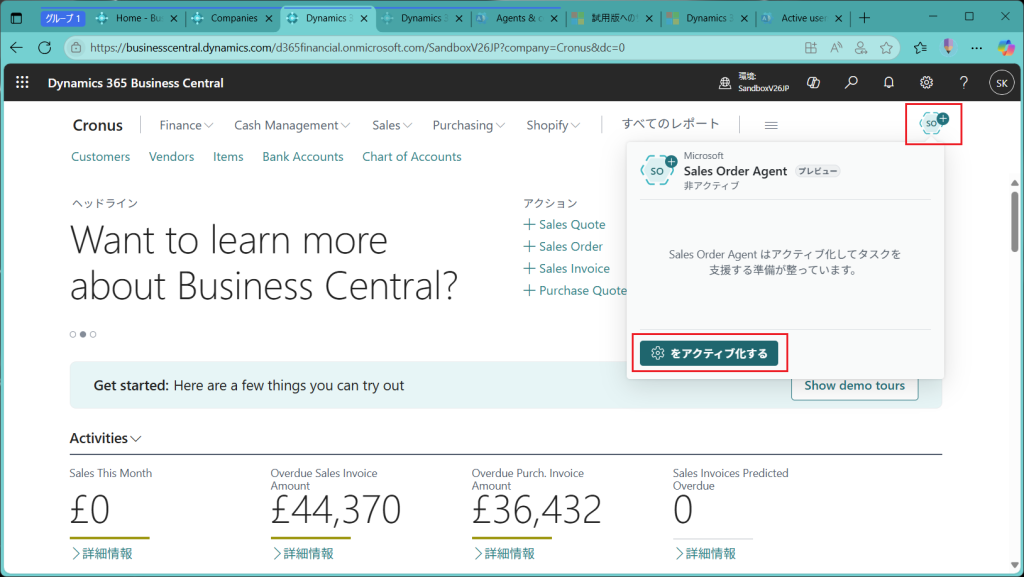Open browser split screen icon
Image resolution: width=1024 pixels, height=577 pixels.
pyautogui.click(x=810, y=48)
